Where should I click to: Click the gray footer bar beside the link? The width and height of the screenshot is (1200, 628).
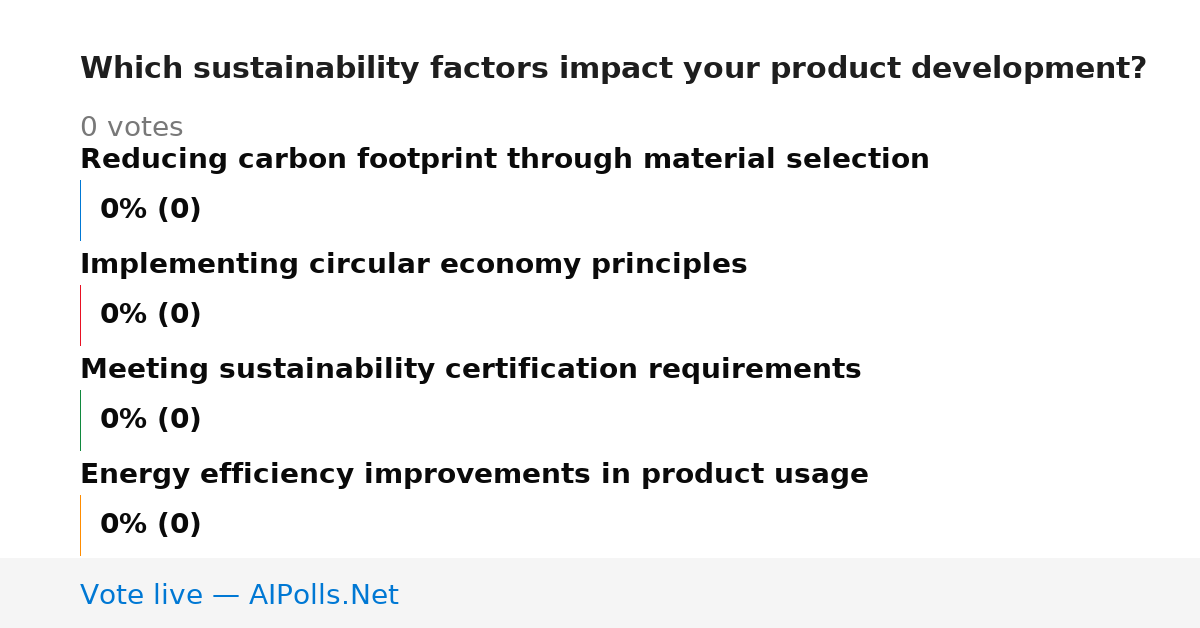tap(800, 593)
